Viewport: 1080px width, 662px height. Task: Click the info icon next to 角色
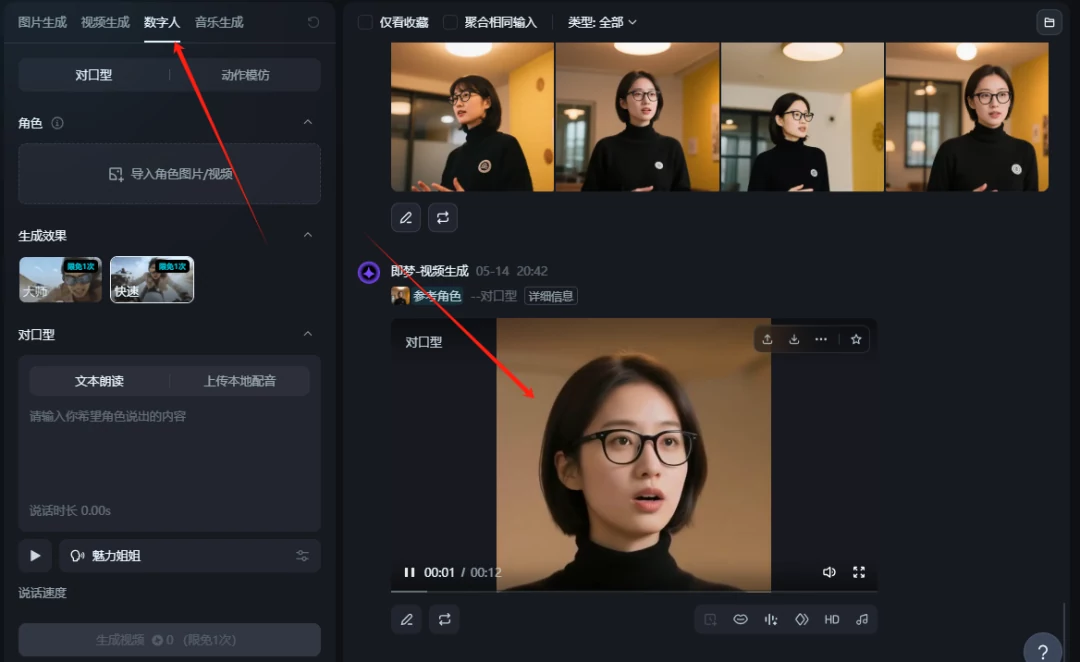[57, 123]
